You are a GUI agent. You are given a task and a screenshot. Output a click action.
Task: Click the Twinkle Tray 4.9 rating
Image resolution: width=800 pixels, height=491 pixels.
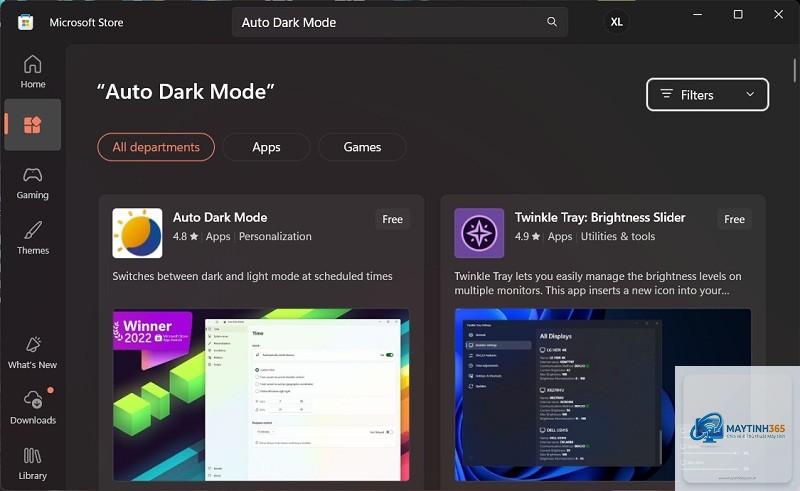click(x=527, y=236)
